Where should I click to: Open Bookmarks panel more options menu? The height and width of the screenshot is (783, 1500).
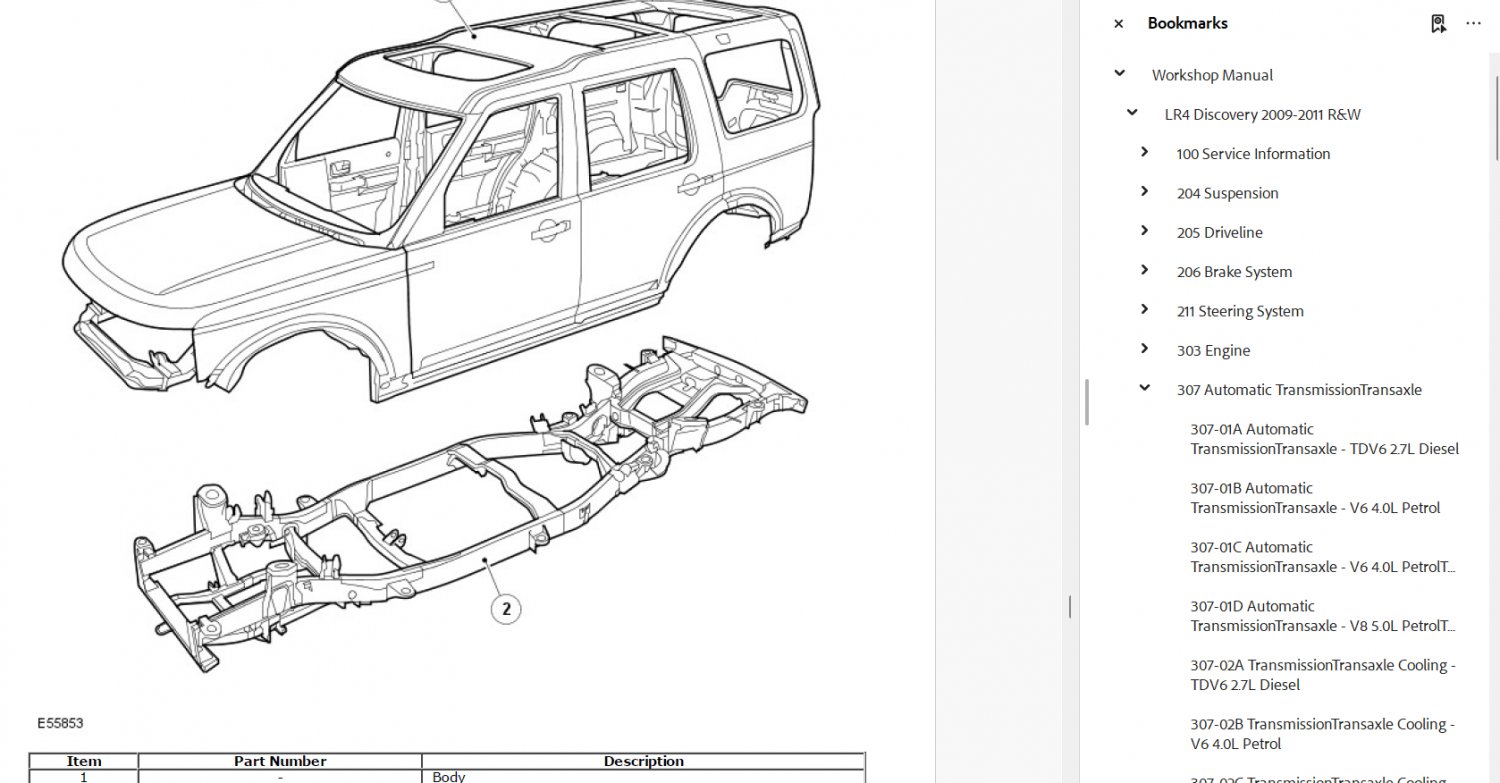[1473, 23]
